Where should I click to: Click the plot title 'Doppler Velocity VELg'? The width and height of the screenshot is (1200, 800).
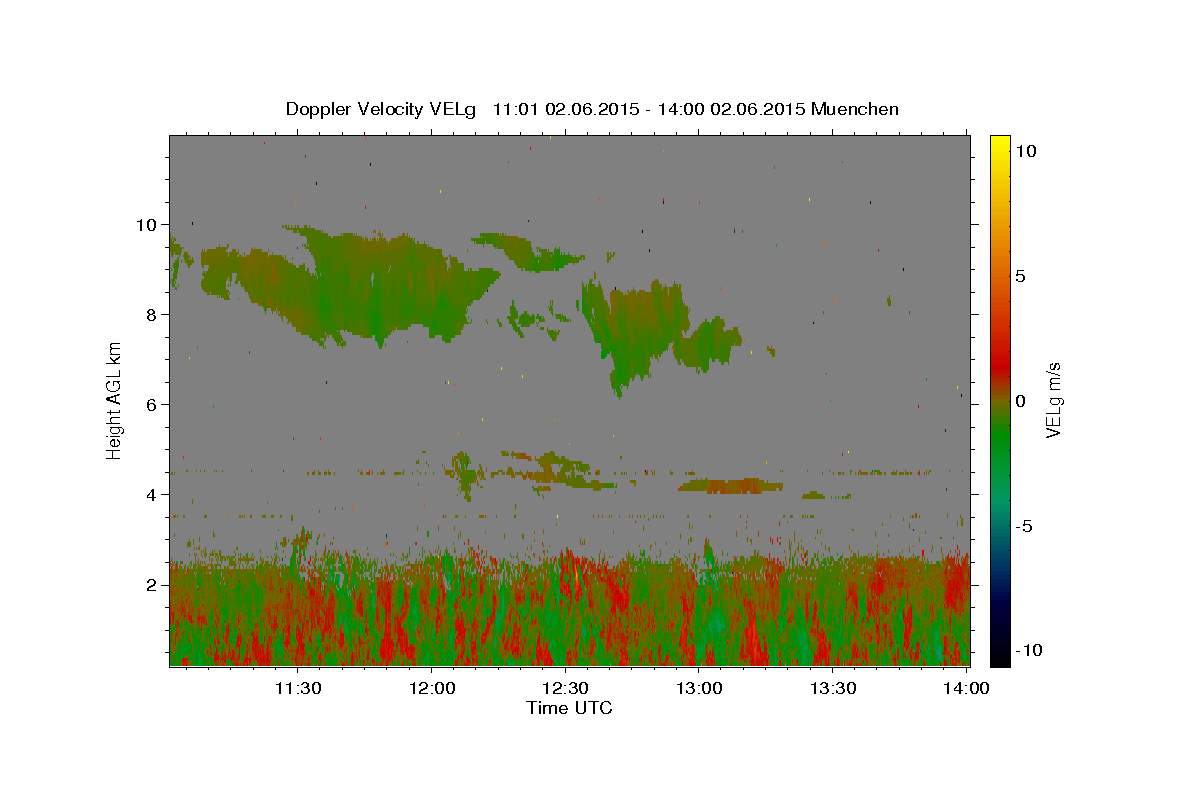[383, 109]
